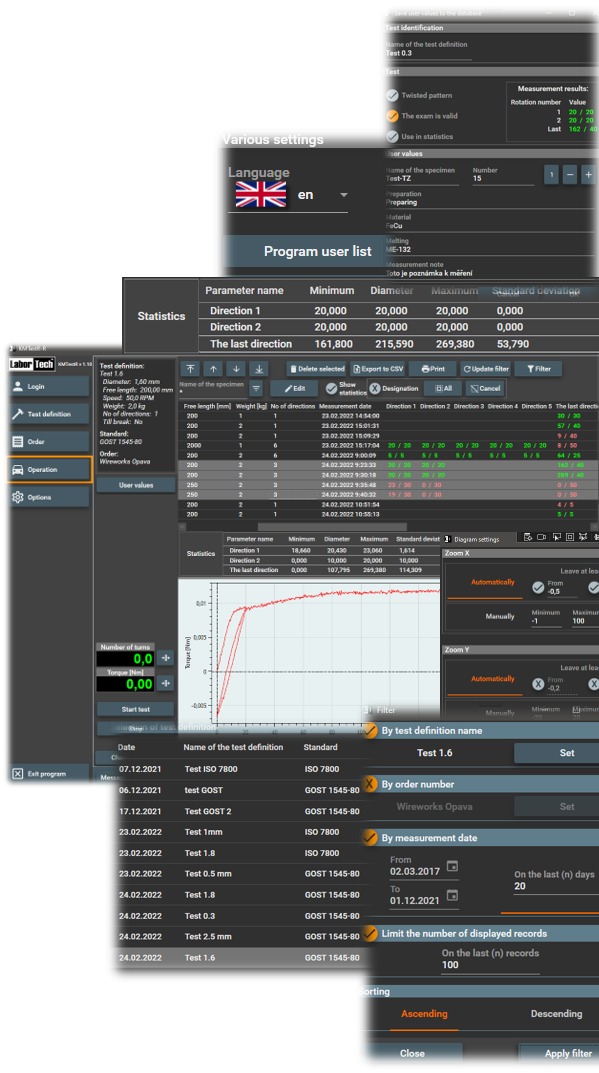Click Apply filter button
This screenshot has height=1073, width=599.
(559, 1054)
